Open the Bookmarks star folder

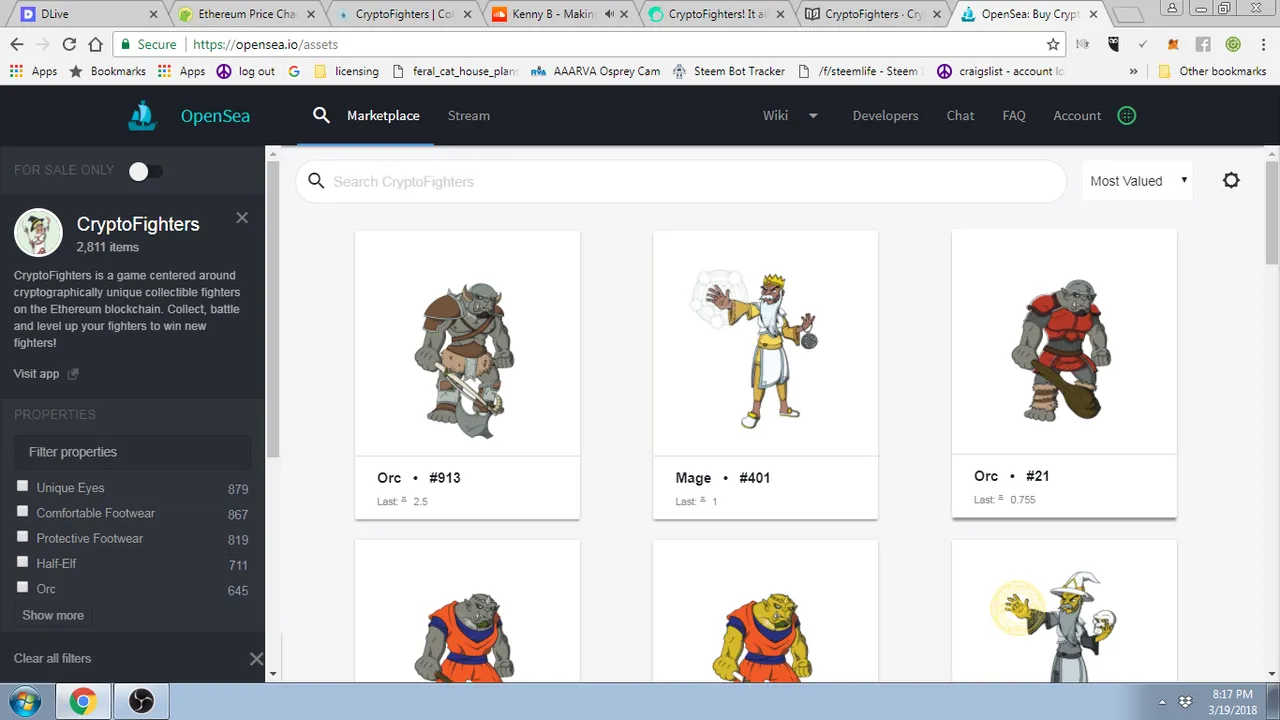point(107,71)
